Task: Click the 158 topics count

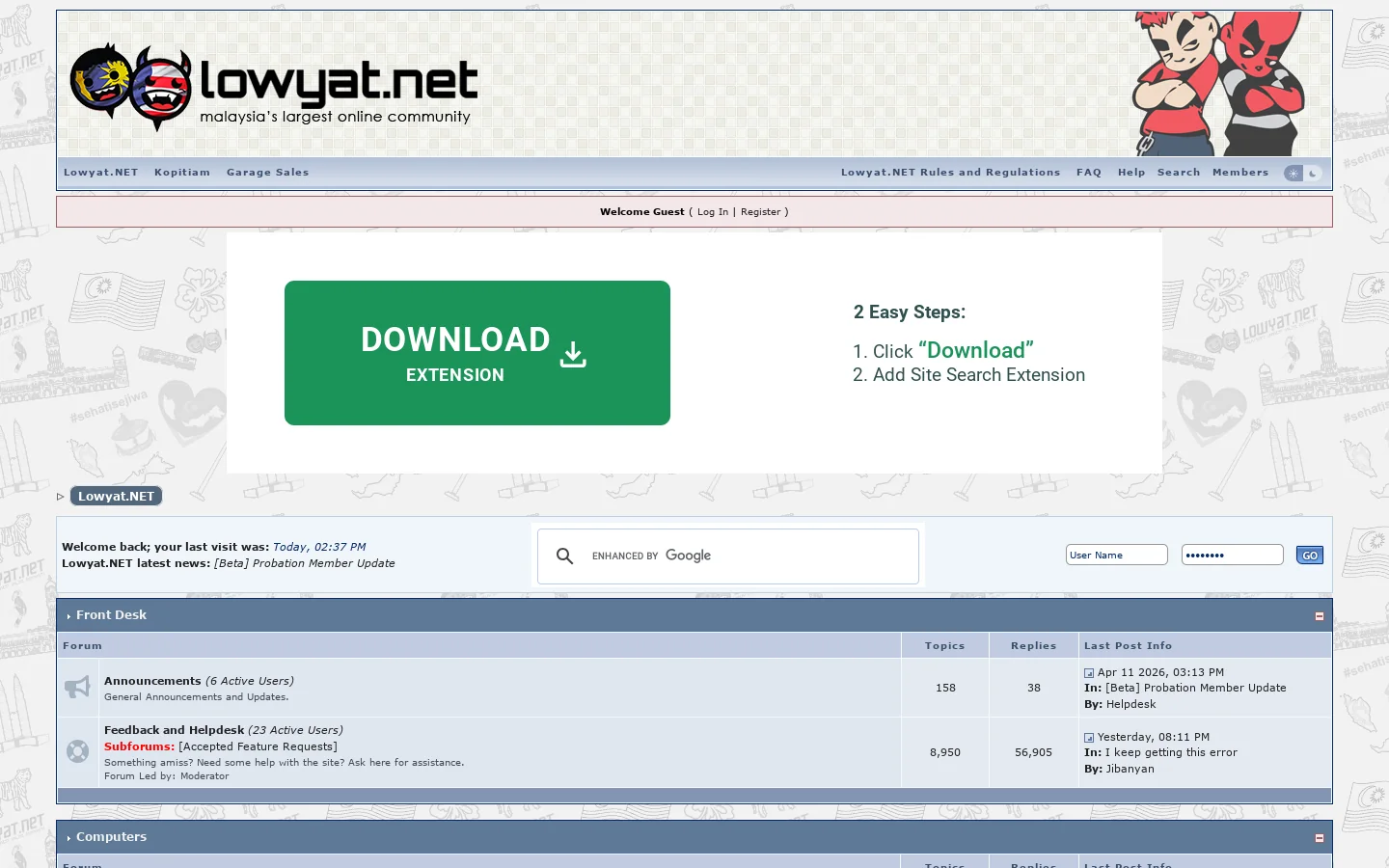Action: click(x=945, y=689)
